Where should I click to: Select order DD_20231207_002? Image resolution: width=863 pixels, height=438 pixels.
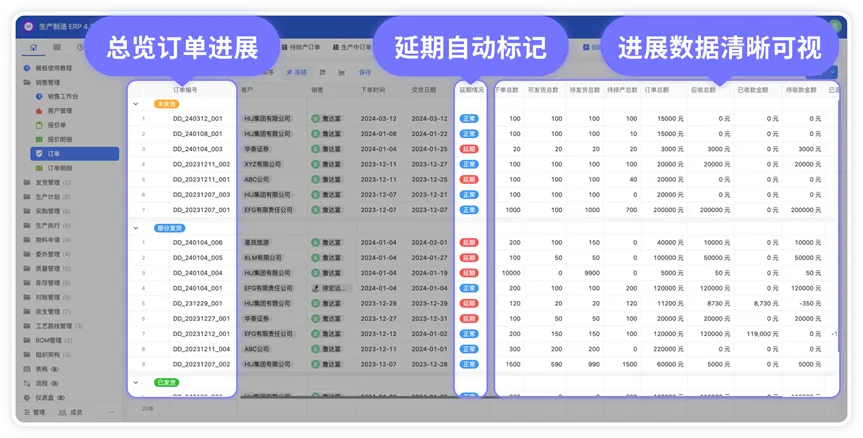pyautogui.click(x=201, y=364)
